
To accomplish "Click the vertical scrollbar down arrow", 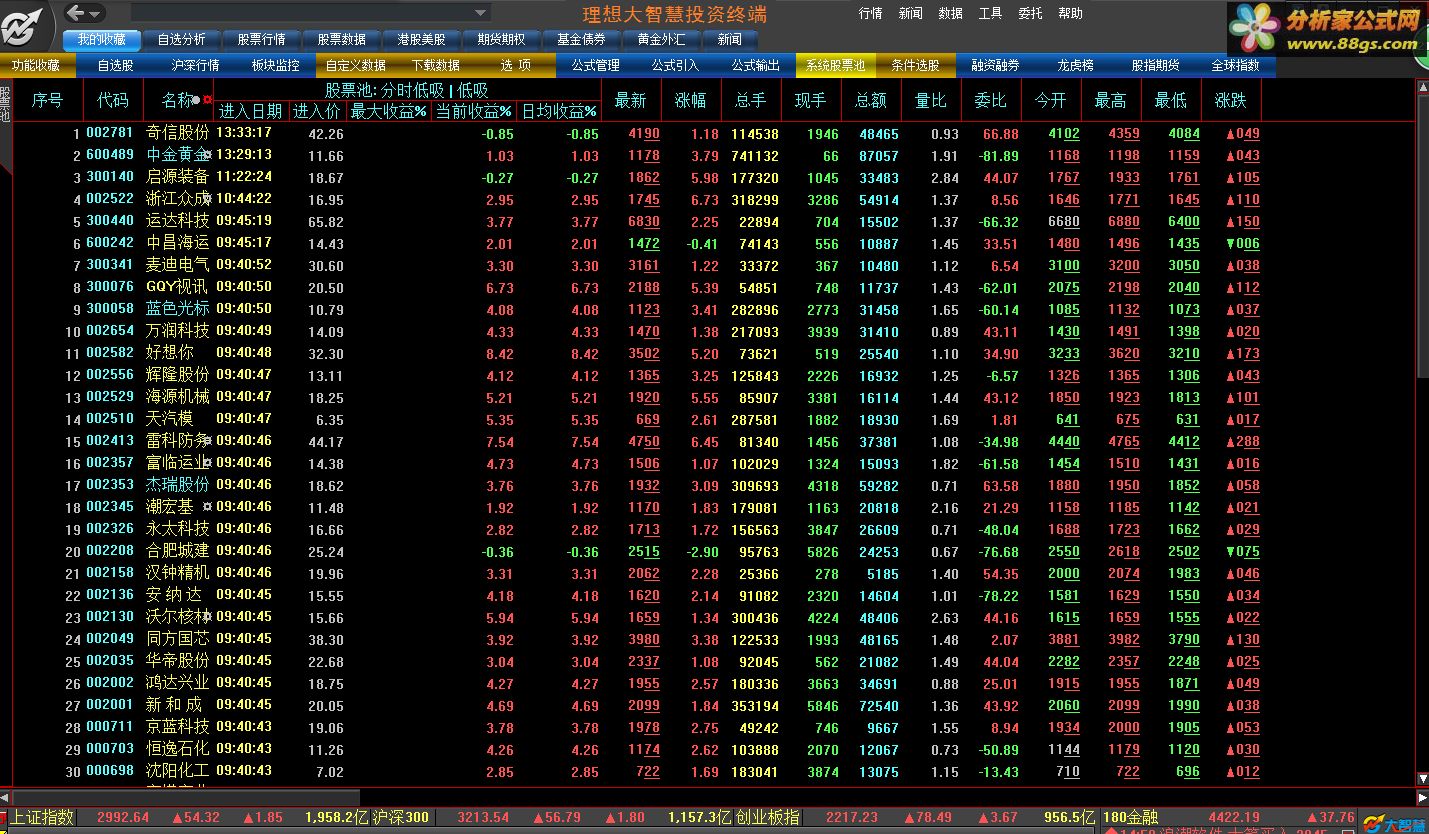I will point(1423,779).
